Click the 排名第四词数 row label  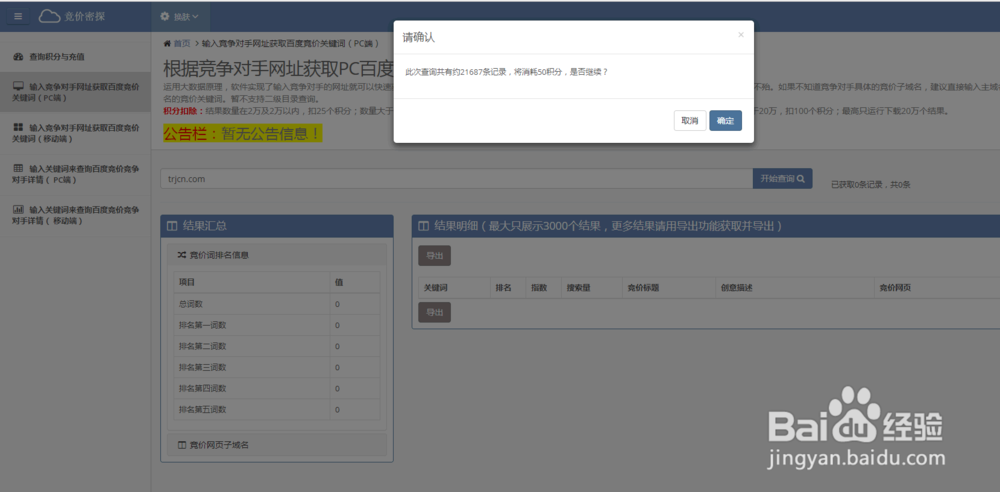point(202,388)
